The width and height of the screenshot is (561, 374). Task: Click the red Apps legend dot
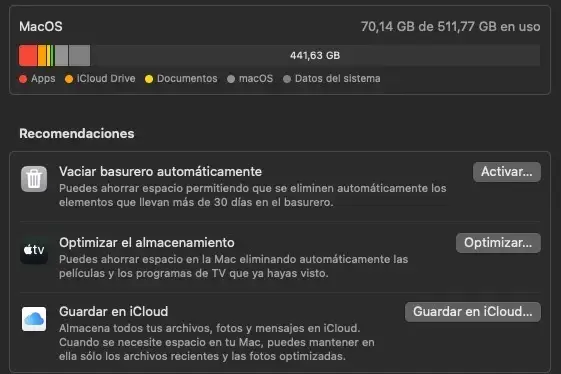pos(23,79)
